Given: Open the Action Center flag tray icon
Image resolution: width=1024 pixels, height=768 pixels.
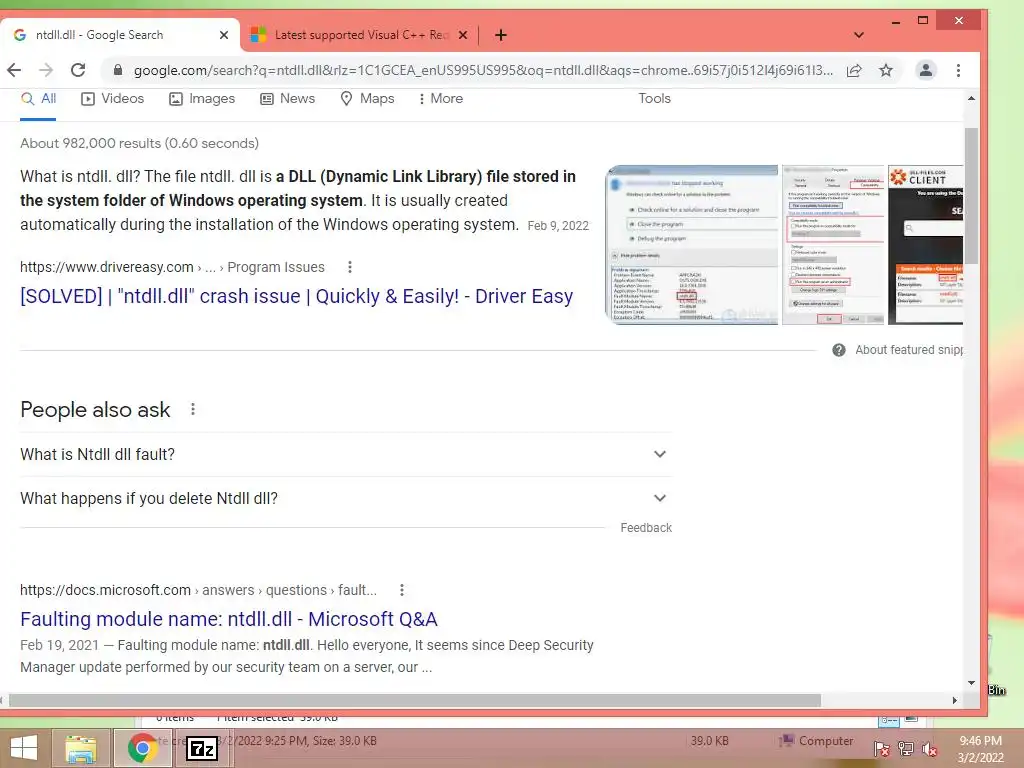Looking at the screenshot, I should tap(881, 748).
